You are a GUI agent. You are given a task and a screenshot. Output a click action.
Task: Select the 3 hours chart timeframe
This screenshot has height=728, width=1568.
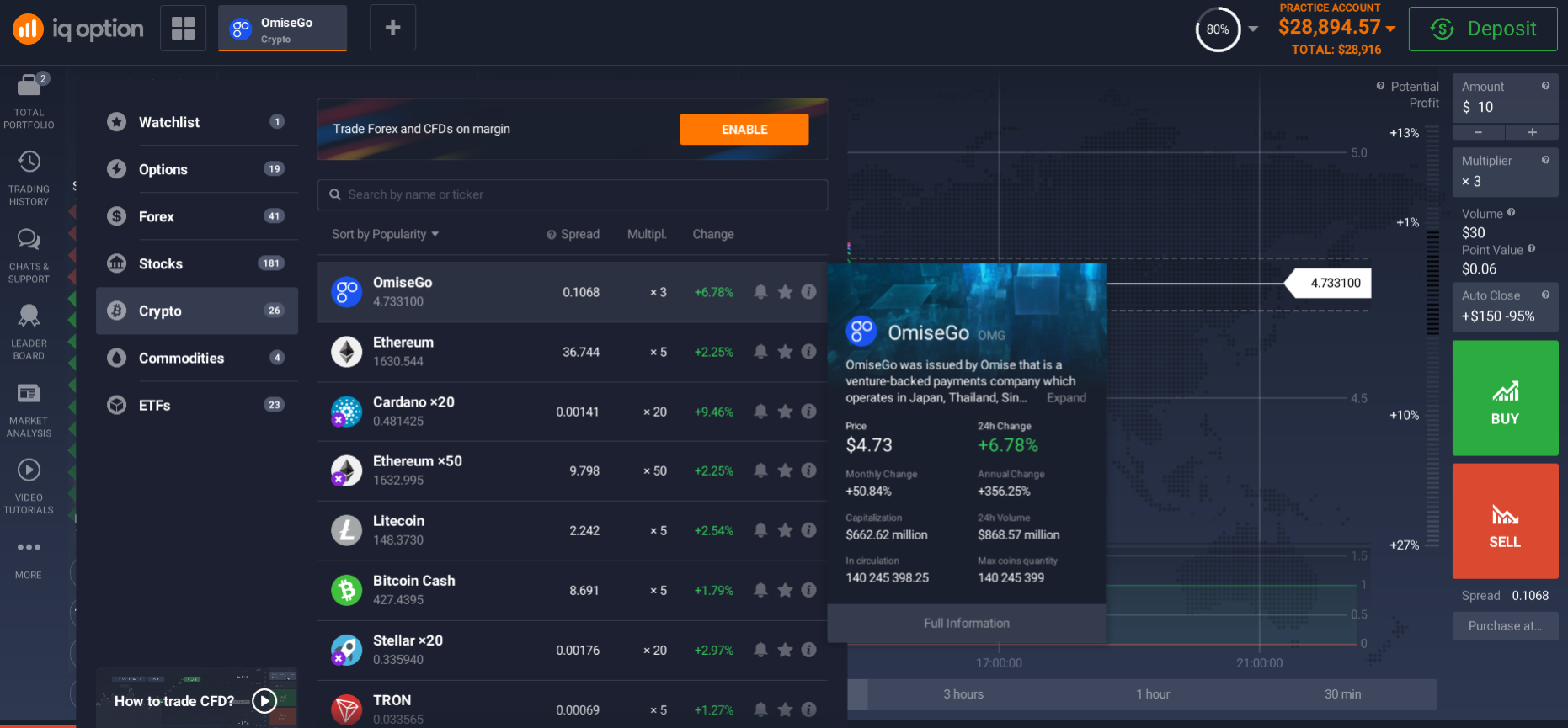point(963,694)
